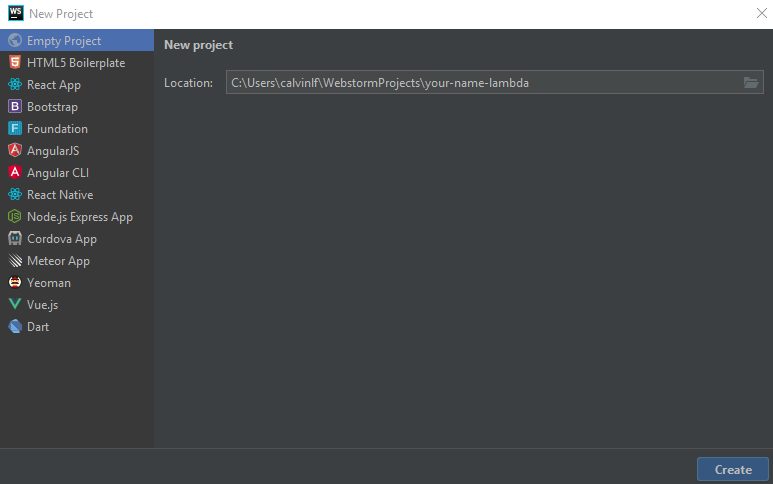Select Foundation project type
Image resolution: width=773 pixels, height=484 pixels.
77,129
